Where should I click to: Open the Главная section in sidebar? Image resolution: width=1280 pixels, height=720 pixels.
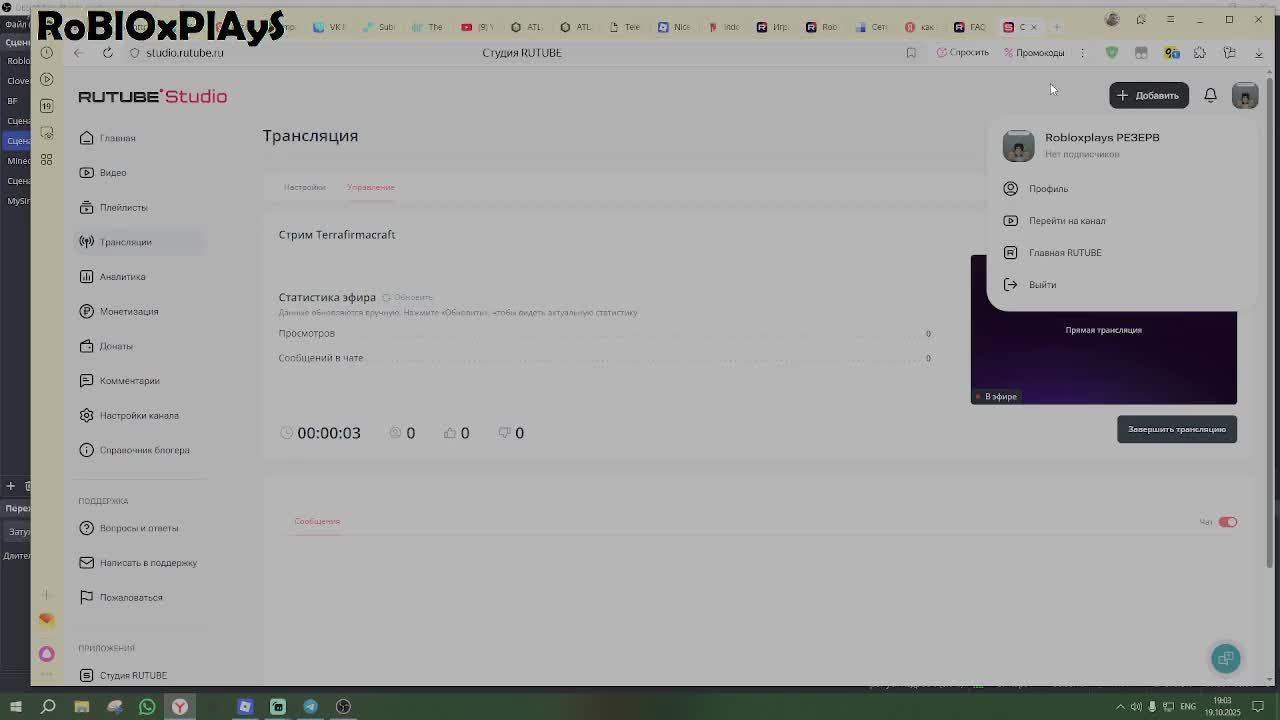click(x=108, y=138)
